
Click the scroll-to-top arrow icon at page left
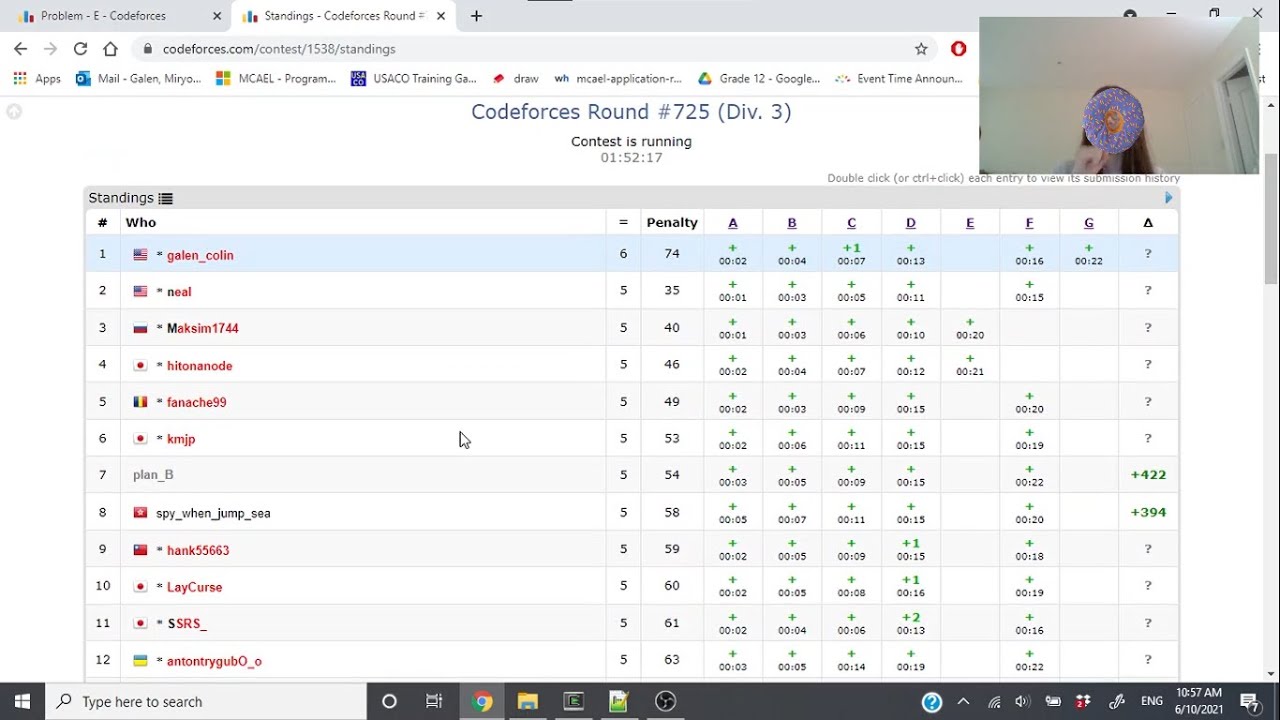(x=14, y=111)
